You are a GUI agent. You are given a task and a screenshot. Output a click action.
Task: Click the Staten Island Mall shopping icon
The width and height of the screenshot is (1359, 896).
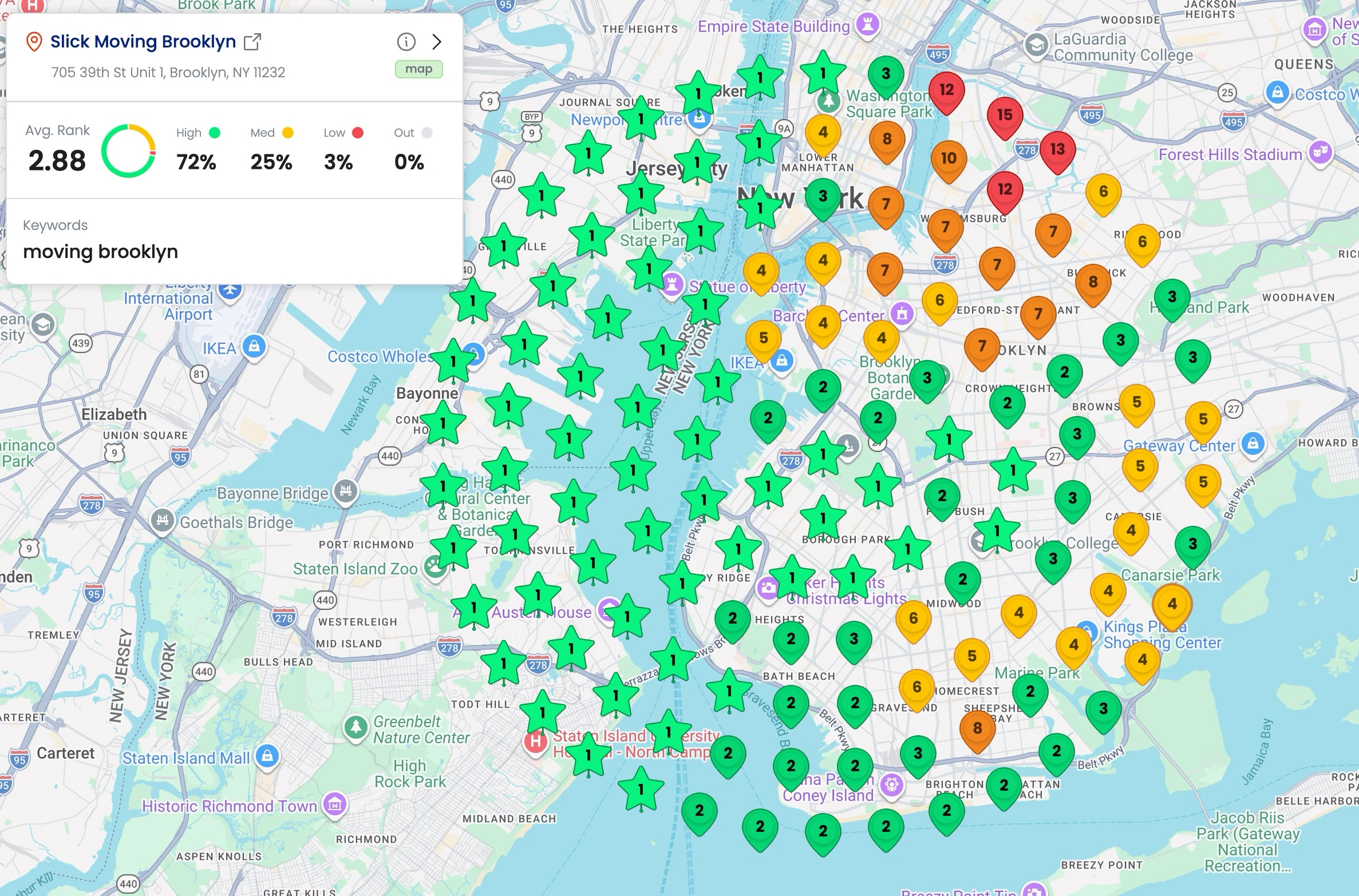point(267,756)
